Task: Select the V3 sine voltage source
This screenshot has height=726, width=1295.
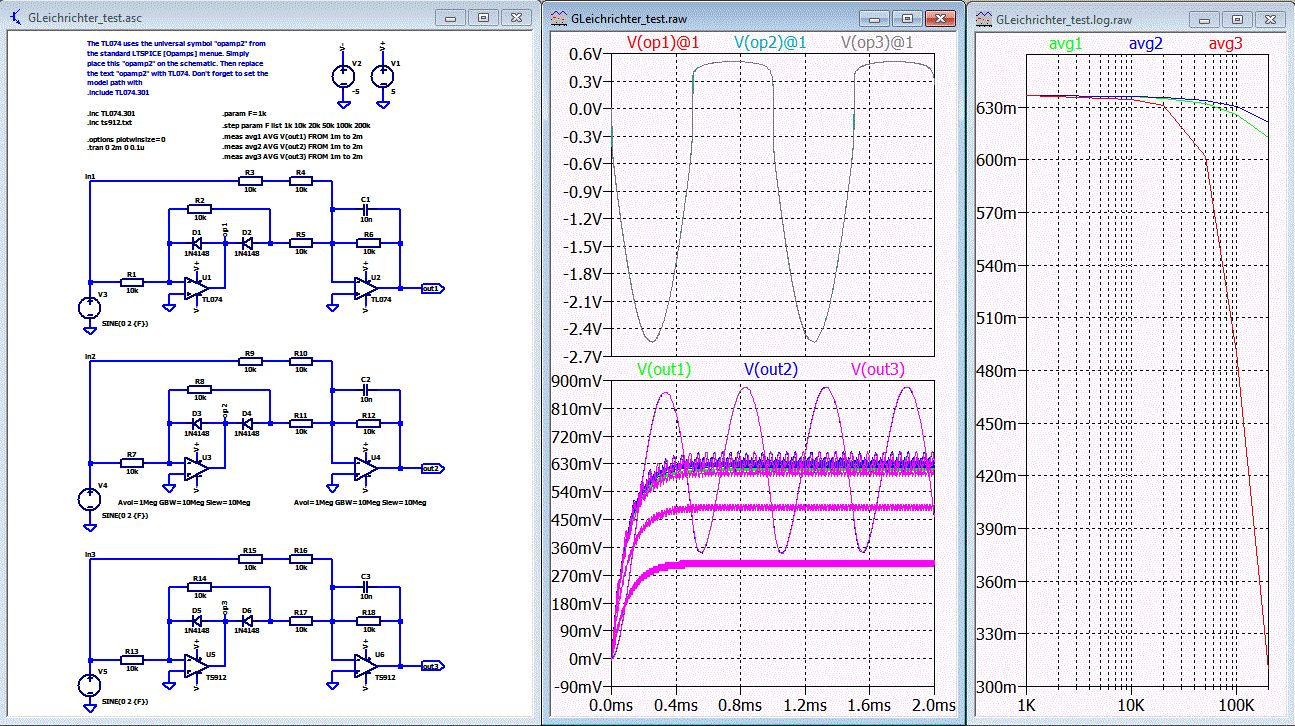Action: pyautogui.click(x=90, y=308)
